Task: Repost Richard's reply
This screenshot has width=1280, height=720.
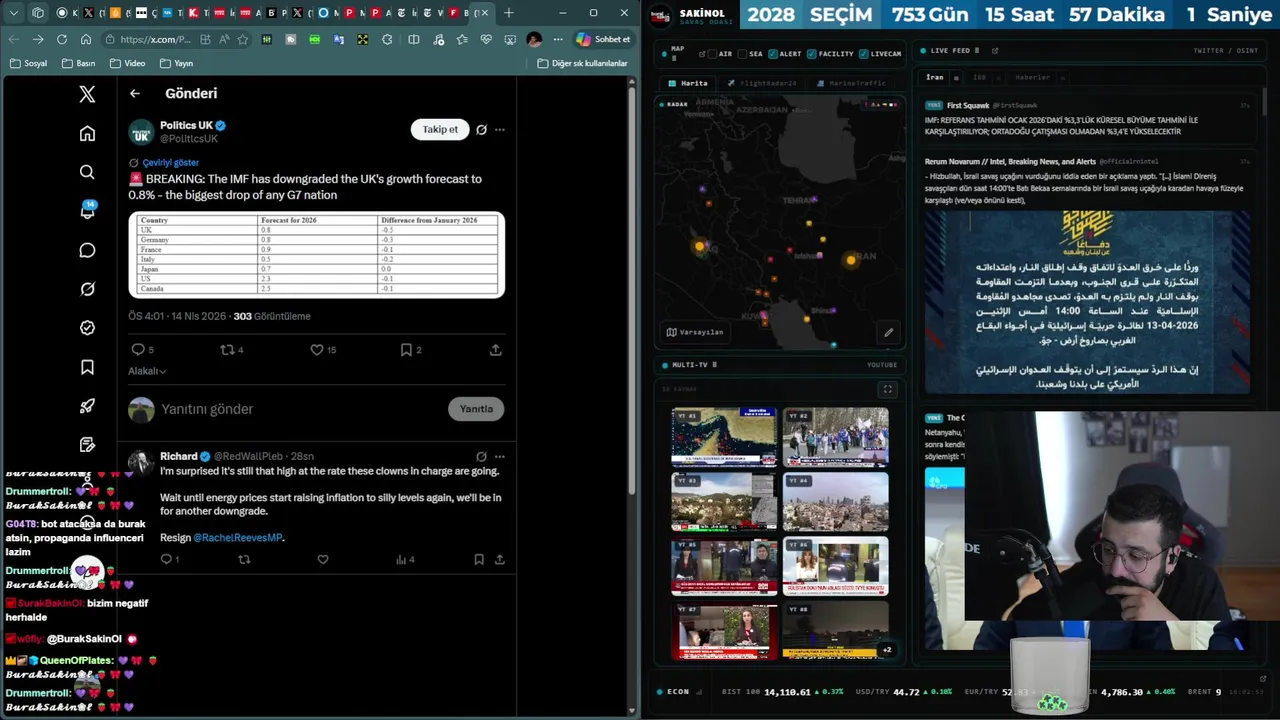Action: coord(244,559)
